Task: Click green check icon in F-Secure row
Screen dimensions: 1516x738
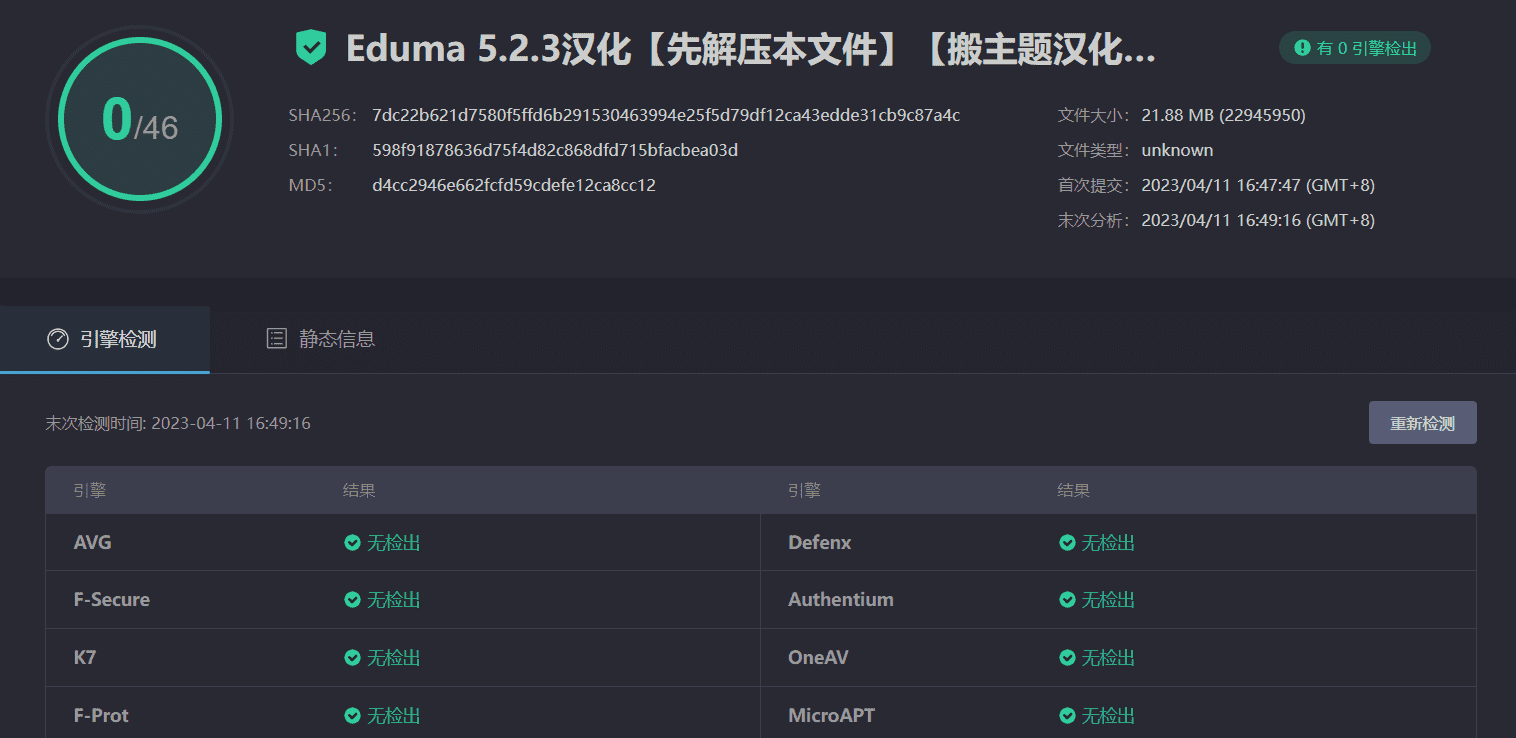Action: click(x=352, y=600)
